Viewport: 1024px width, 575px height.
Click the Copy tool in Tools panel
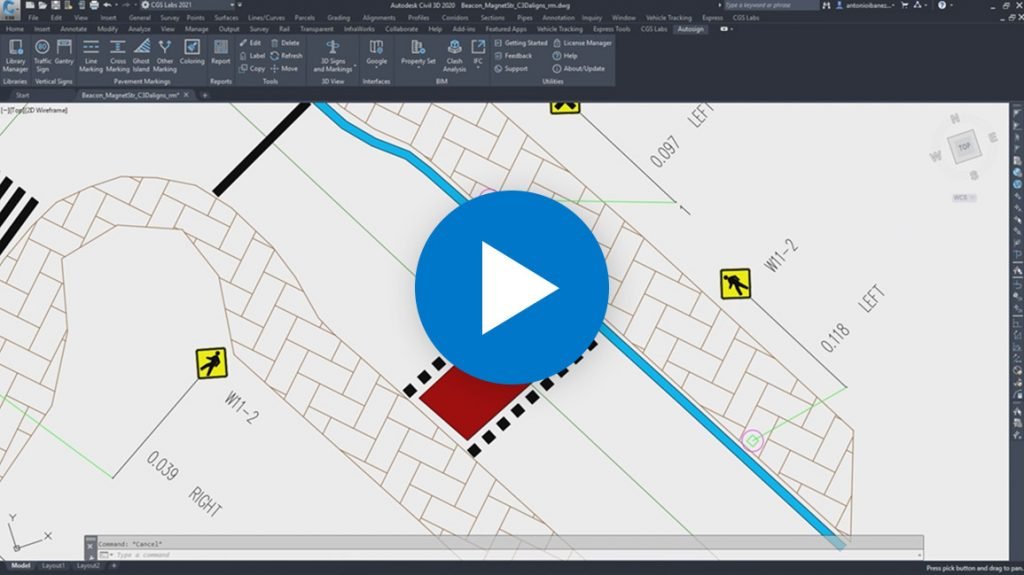click(252, 69)
